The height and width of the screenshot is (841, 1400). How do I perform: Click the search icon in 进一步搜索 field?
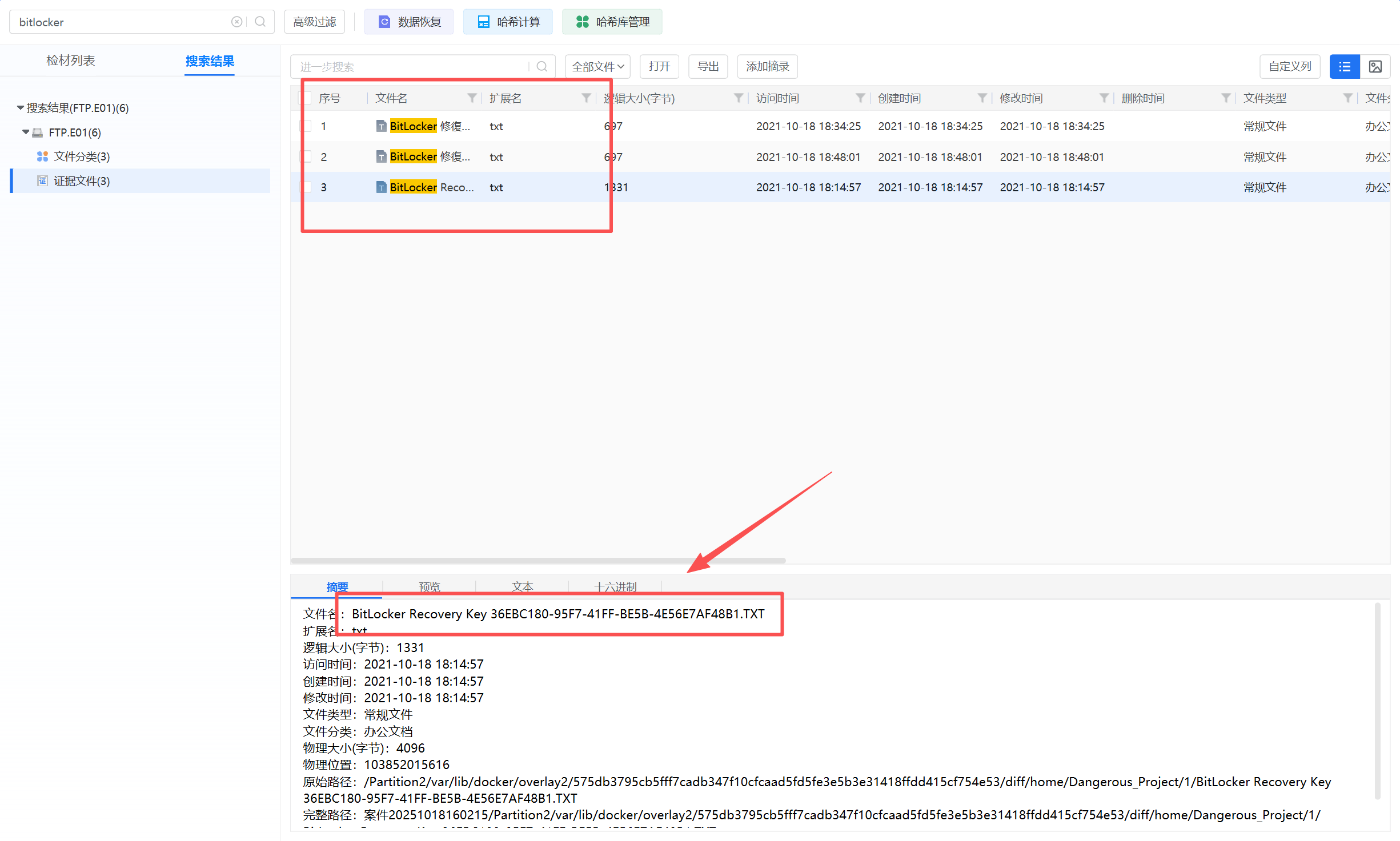542,67
